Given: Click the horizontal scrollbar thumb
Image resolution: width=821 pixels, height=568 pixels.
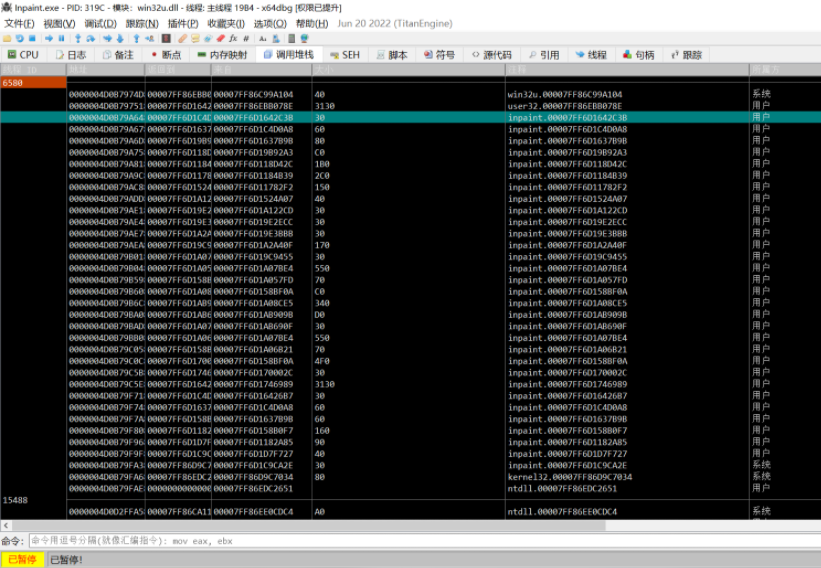Looking at the screenshot, I should tap(309, 525).
